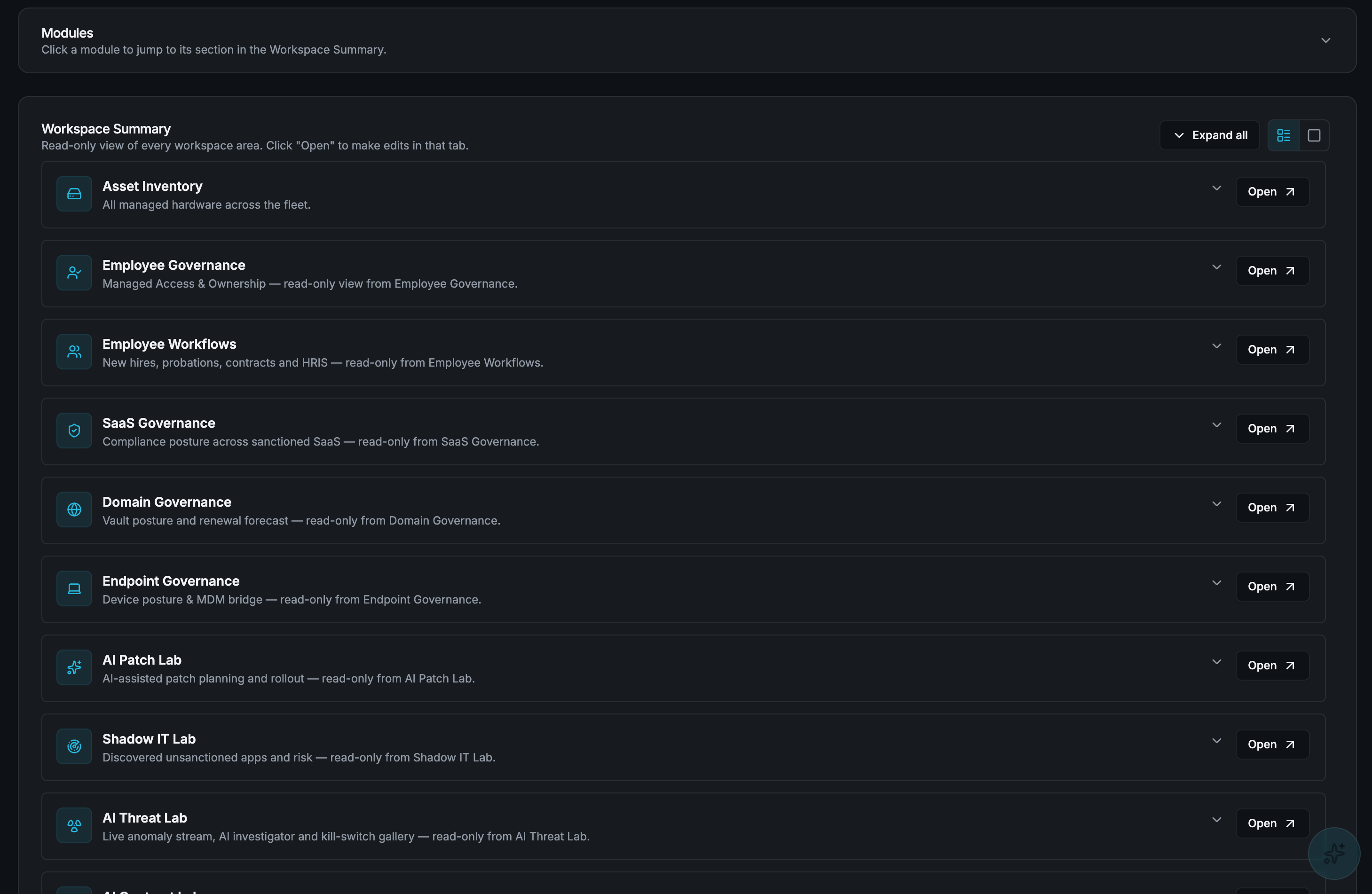Click the Domain Governance title
This screenshot has width=1372, height=894.
click(166, 502)
